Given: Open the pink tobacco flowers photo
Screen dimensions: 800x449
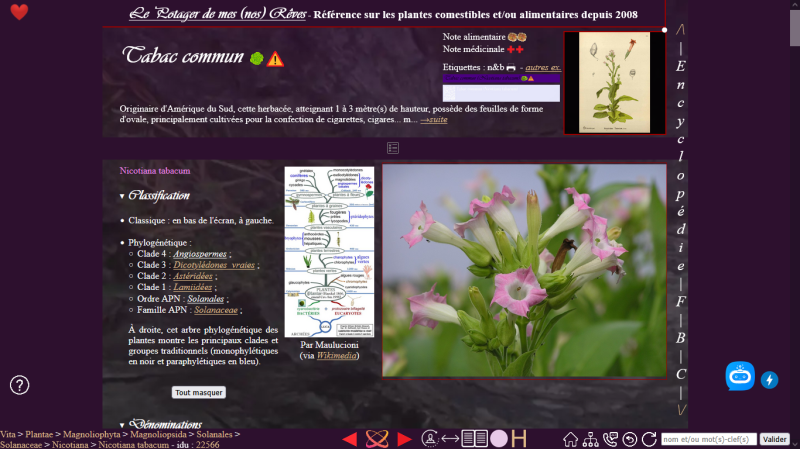Looking at the screenshot, I should tap(524, 270).
